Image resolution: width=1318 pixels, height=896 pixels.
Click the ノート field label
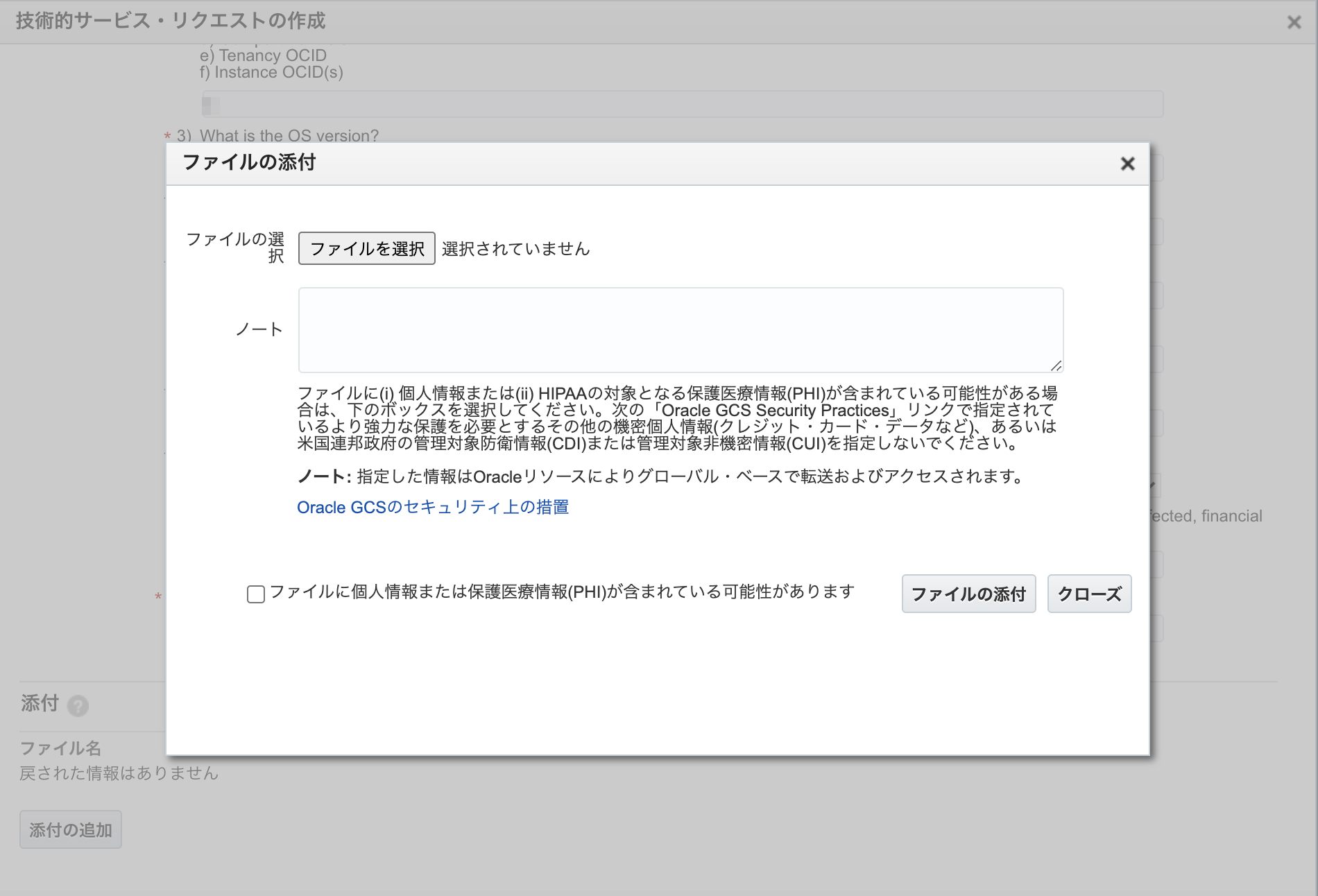[259, 329]
